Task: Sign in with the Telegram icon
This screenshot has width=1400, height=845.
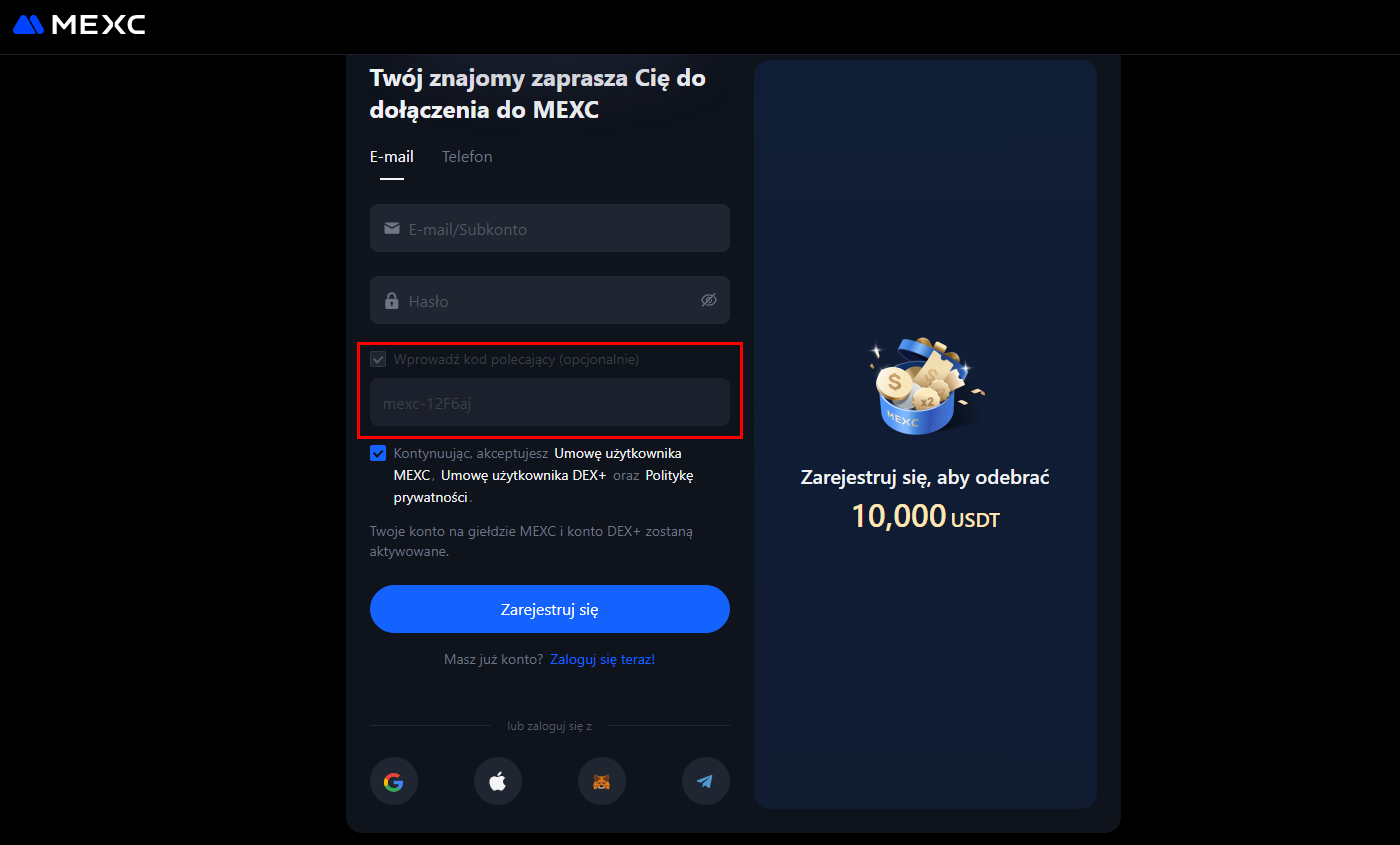Action: (706, 781)
